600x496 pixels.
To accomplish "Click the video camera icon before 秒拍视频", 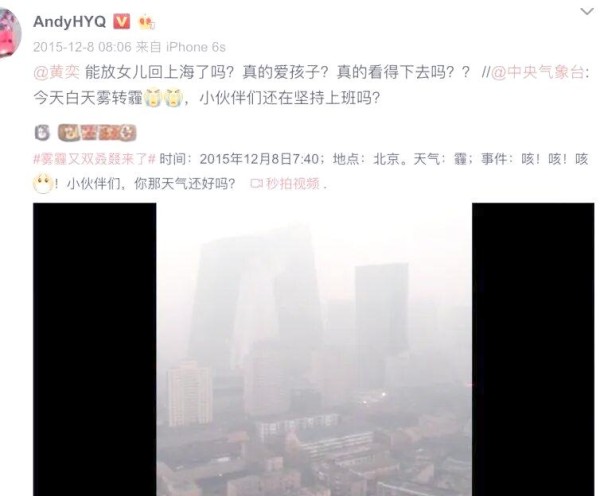I will tap(257, 184).
